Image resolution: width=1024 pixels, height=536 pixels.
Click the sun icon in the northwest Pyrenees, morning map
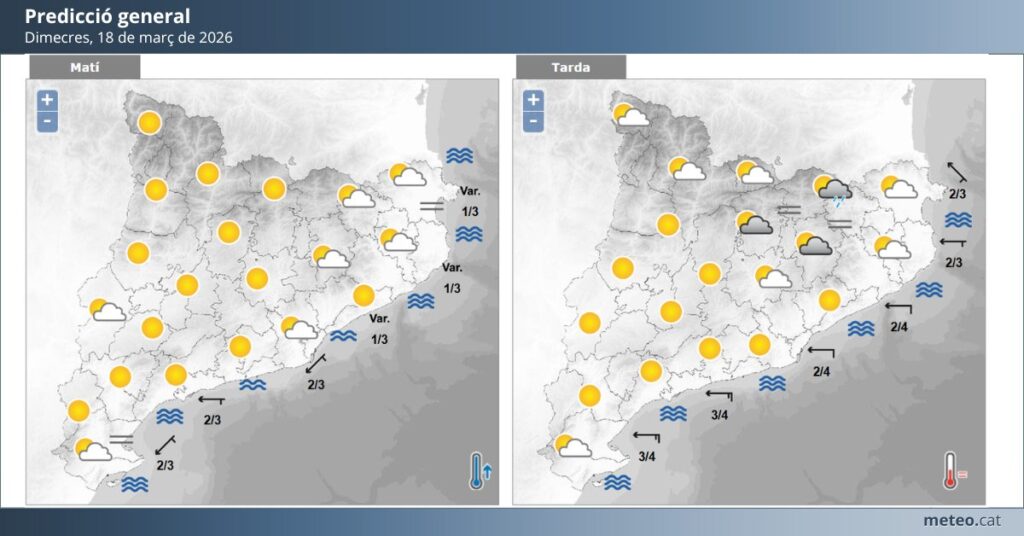tap(150, 123)
